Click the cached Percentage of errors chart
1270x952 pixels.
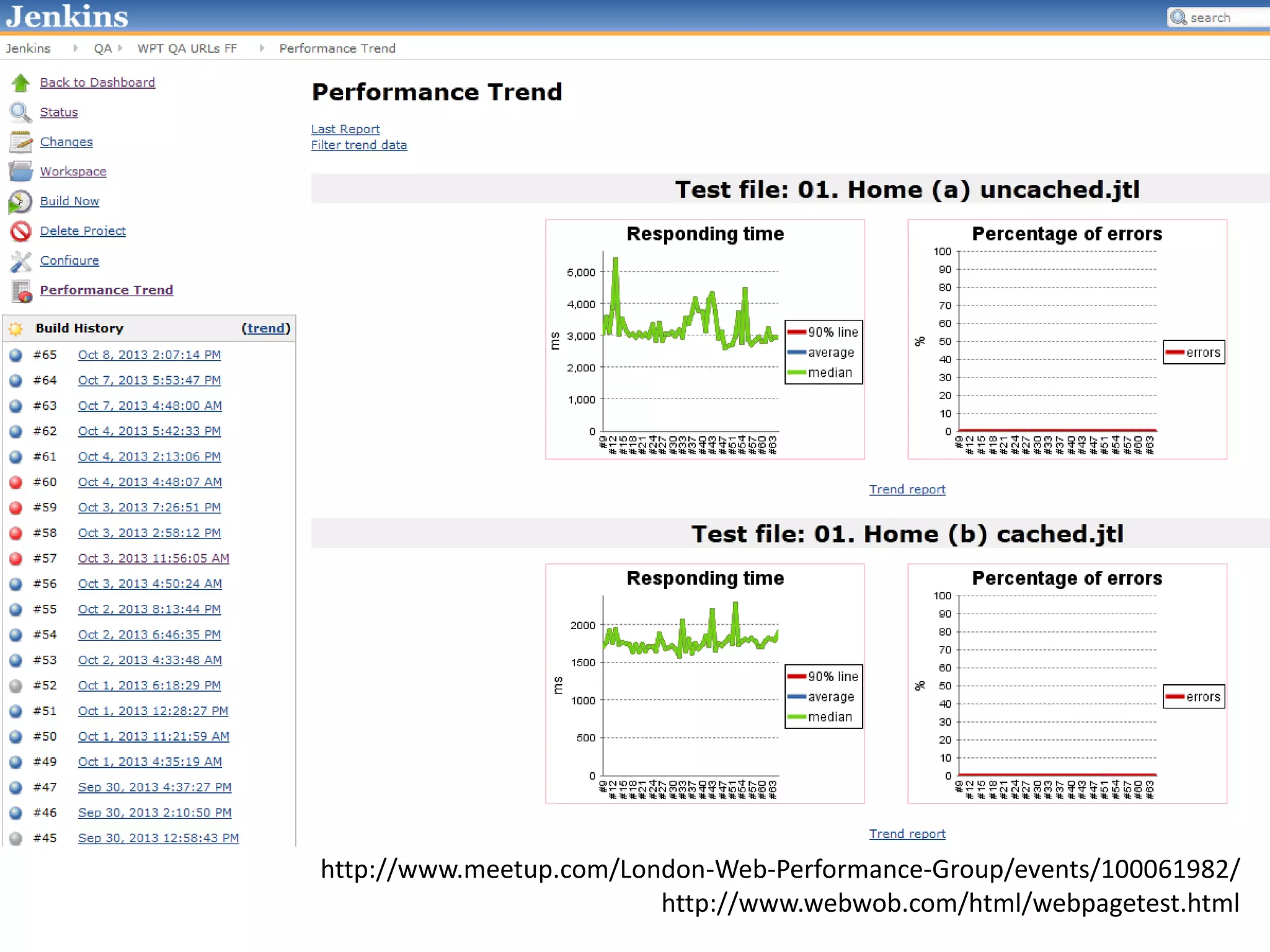pos(1067,684)
